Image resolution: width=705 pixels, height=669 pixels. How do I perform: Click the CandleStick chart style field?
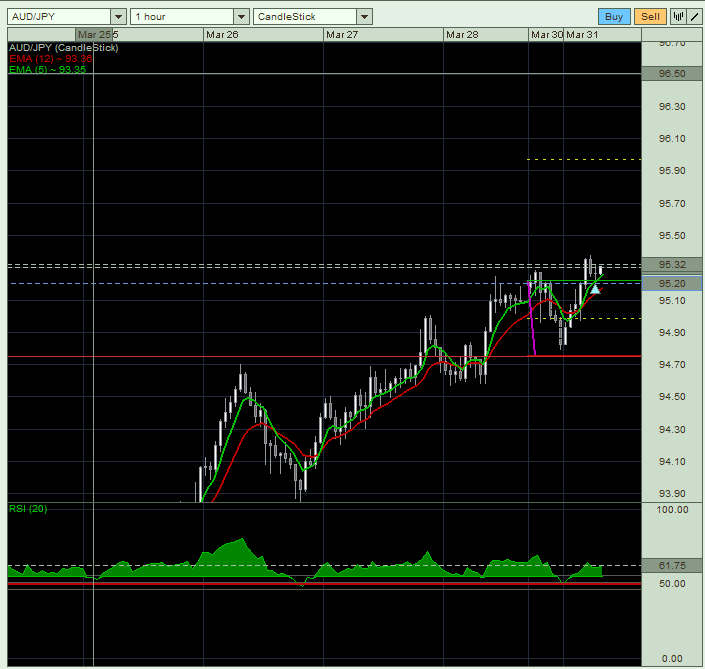pyautogui.click(x=305, y=17)
